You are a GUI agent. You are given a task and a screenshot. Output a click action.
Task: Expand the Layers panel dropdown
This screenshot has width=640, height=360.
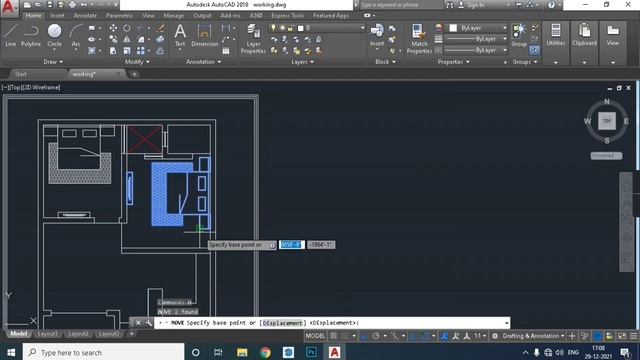pos(302,62)
